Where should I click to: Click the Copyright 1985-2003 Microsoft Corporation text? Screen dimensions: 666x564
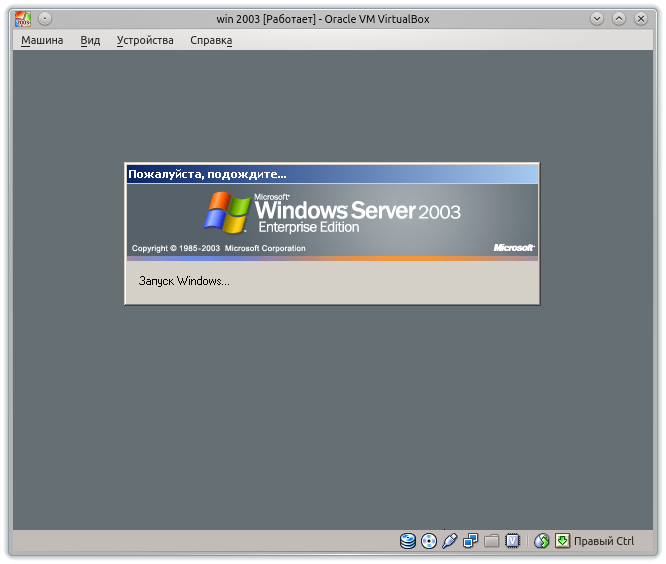[218, 248]
